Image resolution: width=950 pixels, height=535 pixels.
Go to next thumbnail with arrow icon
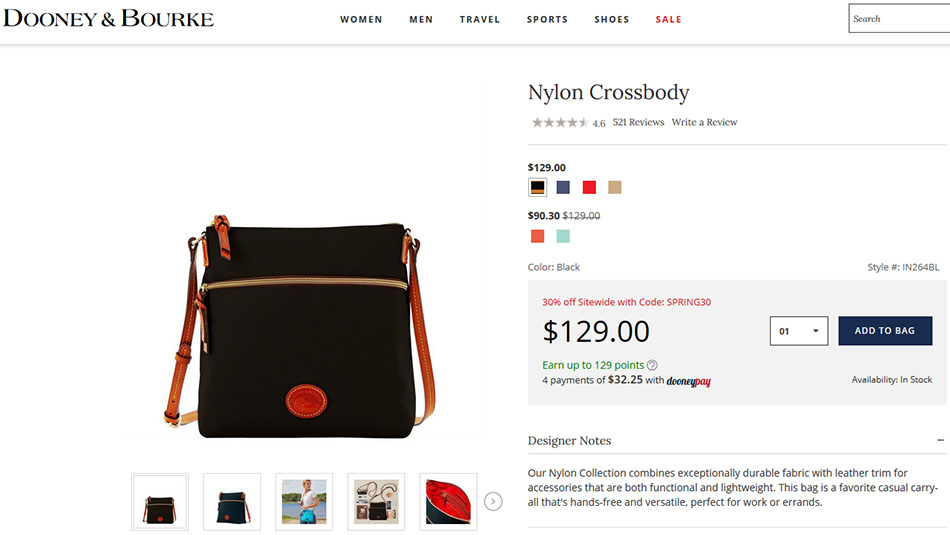pyautogui.click(x=493, y=502)
